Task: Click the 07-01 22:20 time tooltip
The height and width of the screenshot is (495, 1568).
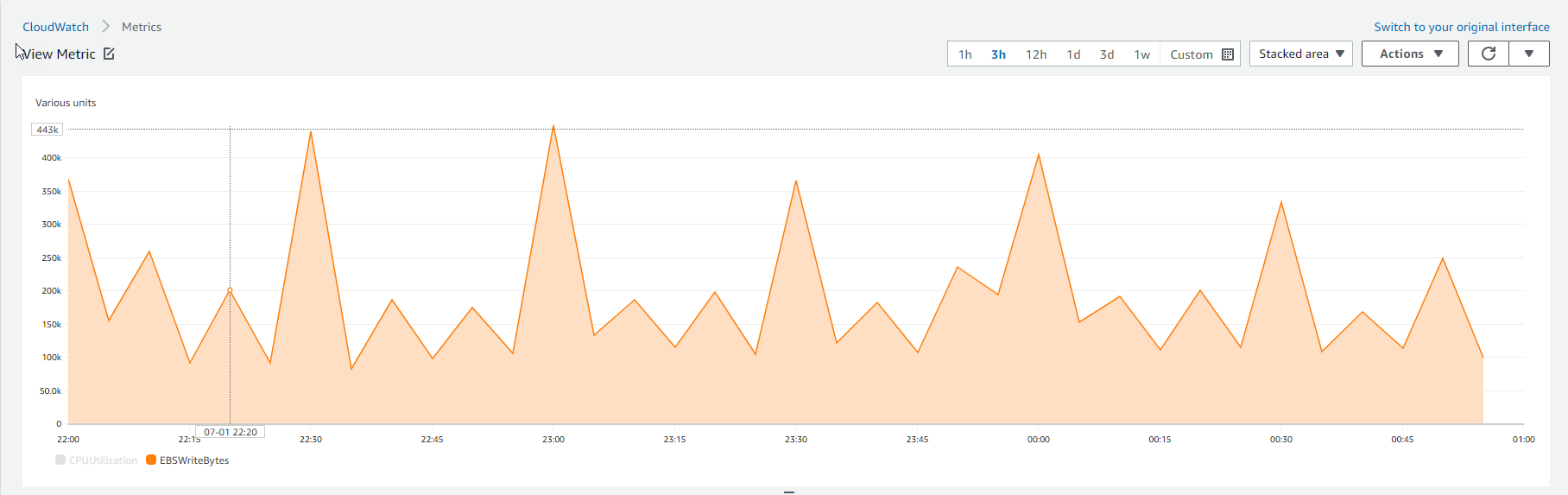Action: [x=231, y=432]
